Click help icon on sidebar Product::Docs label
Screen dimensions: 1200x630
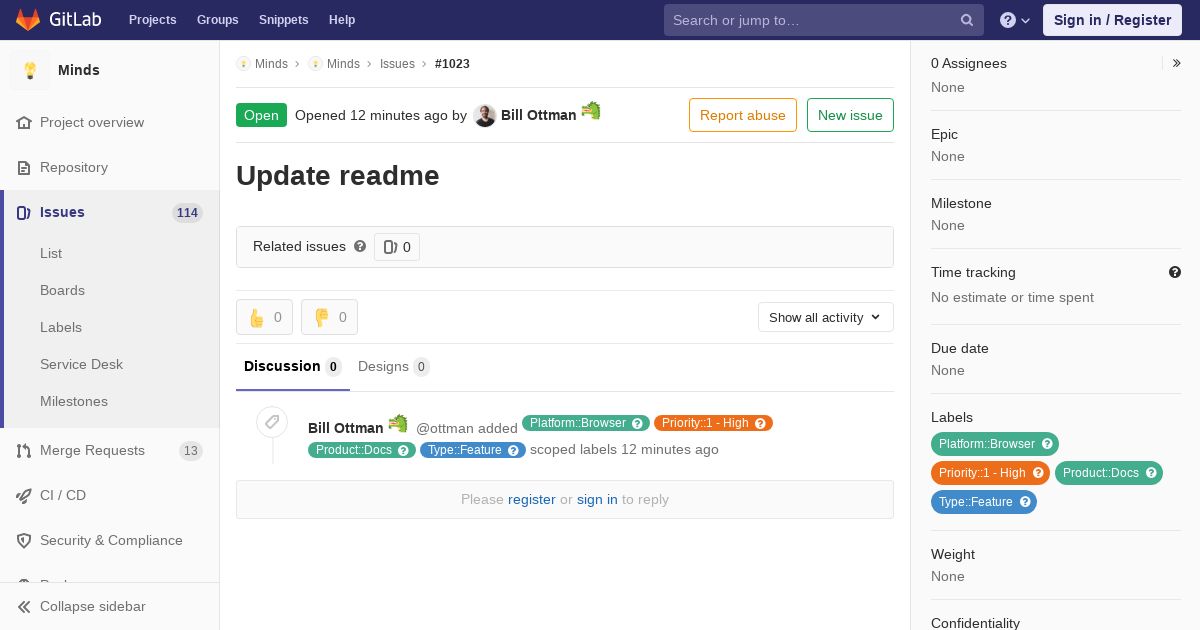pyautogui.click(x=1151, y=473)
